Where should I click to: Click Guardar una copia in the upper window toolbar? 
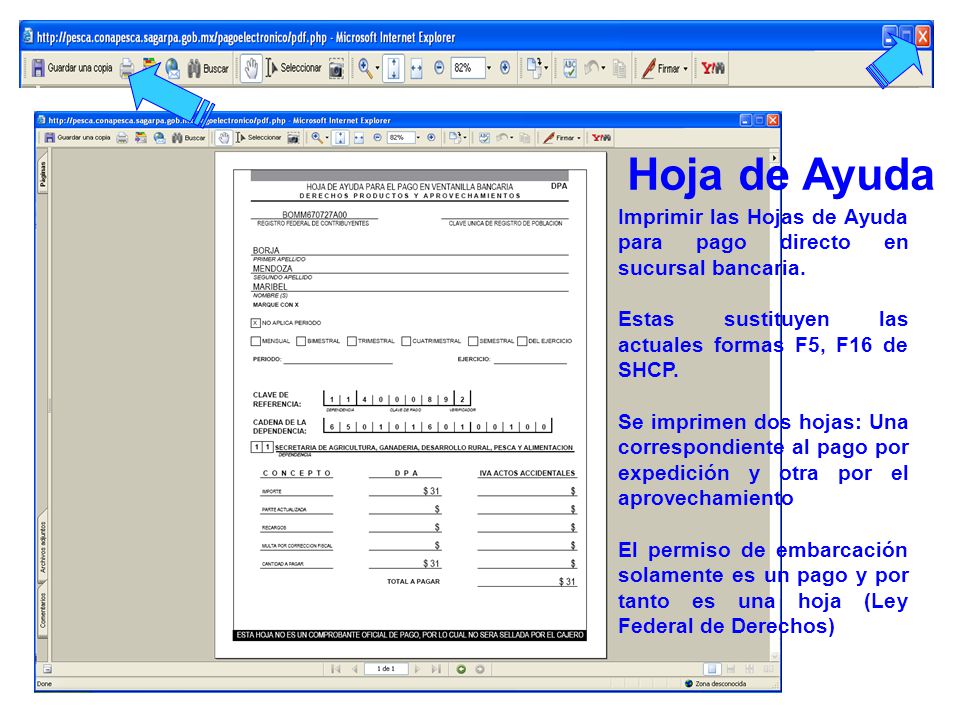72,68
